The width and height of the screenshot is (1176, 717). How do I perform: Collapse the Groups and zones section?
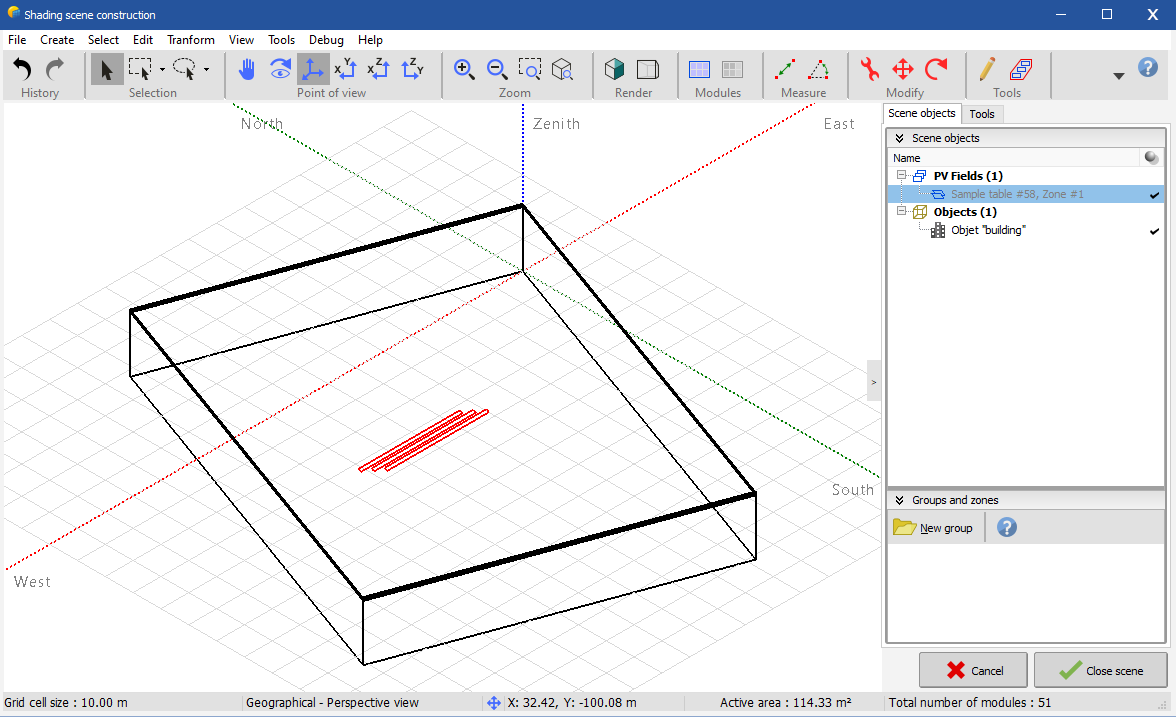[899, 500]
